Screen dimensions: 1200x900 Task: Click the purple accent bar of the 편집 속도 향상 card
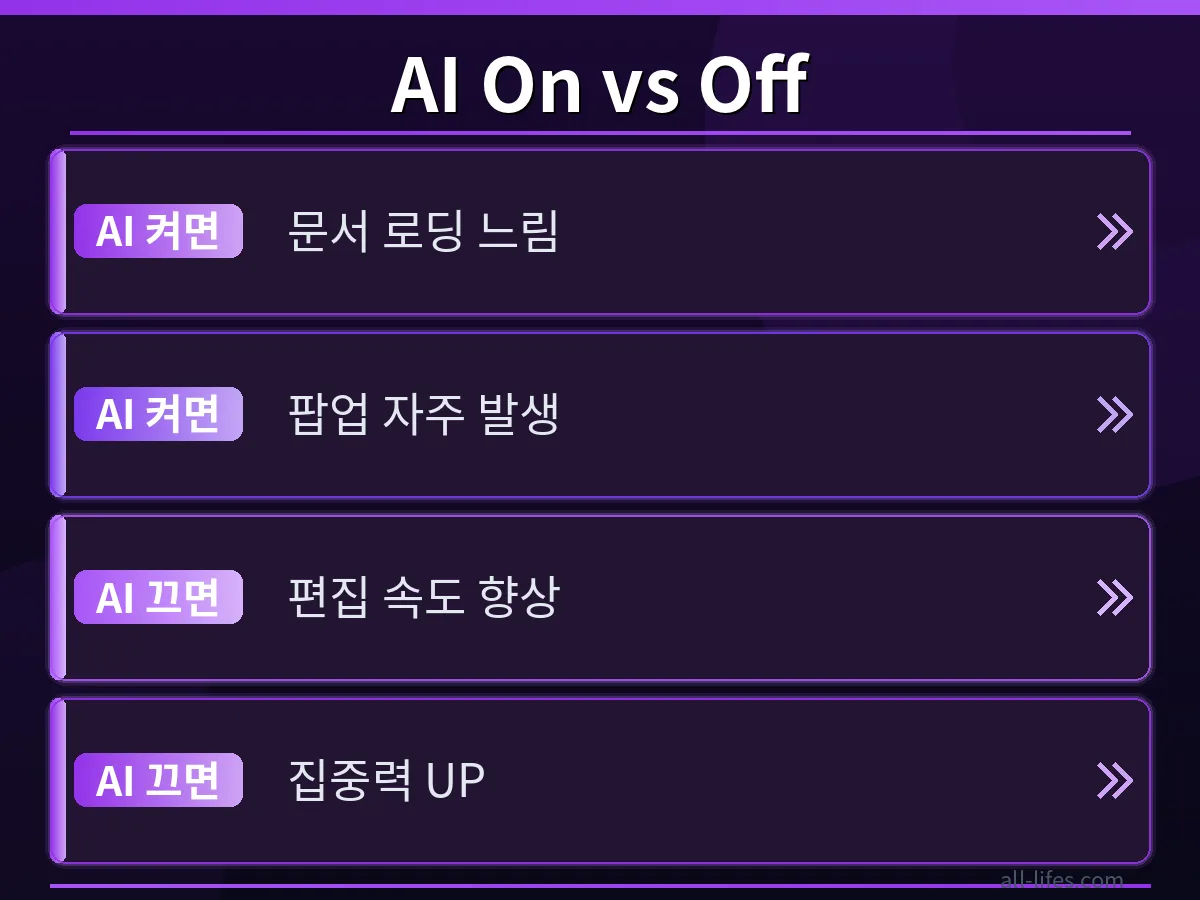58,598
